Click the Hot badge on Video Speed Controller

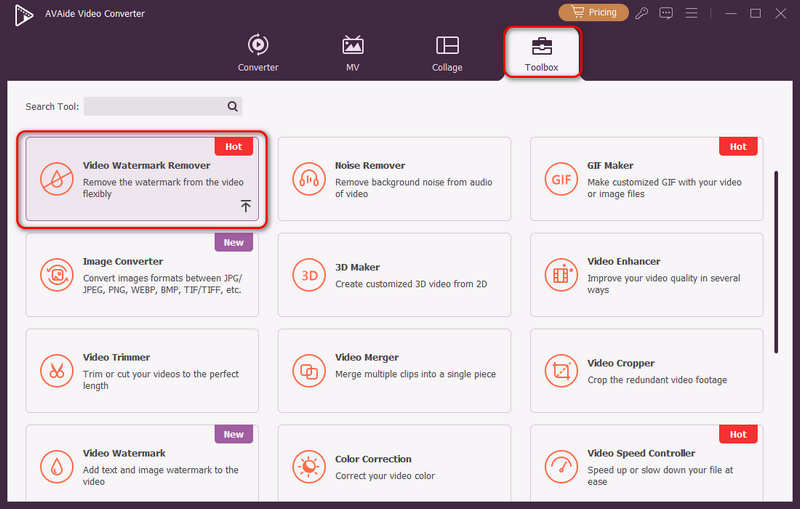(x=738, y=434)
